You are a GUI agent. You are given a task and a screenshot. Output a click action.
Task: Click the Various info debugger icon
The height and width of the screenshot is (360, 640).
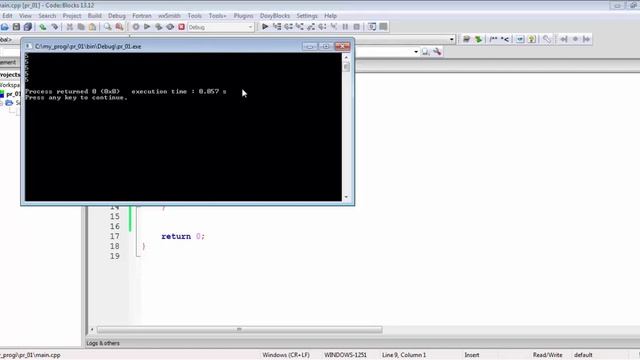383,27
